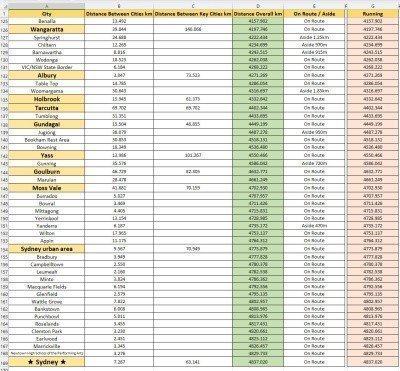Select the Running header cell
The image size is (400, 371).
373,14
